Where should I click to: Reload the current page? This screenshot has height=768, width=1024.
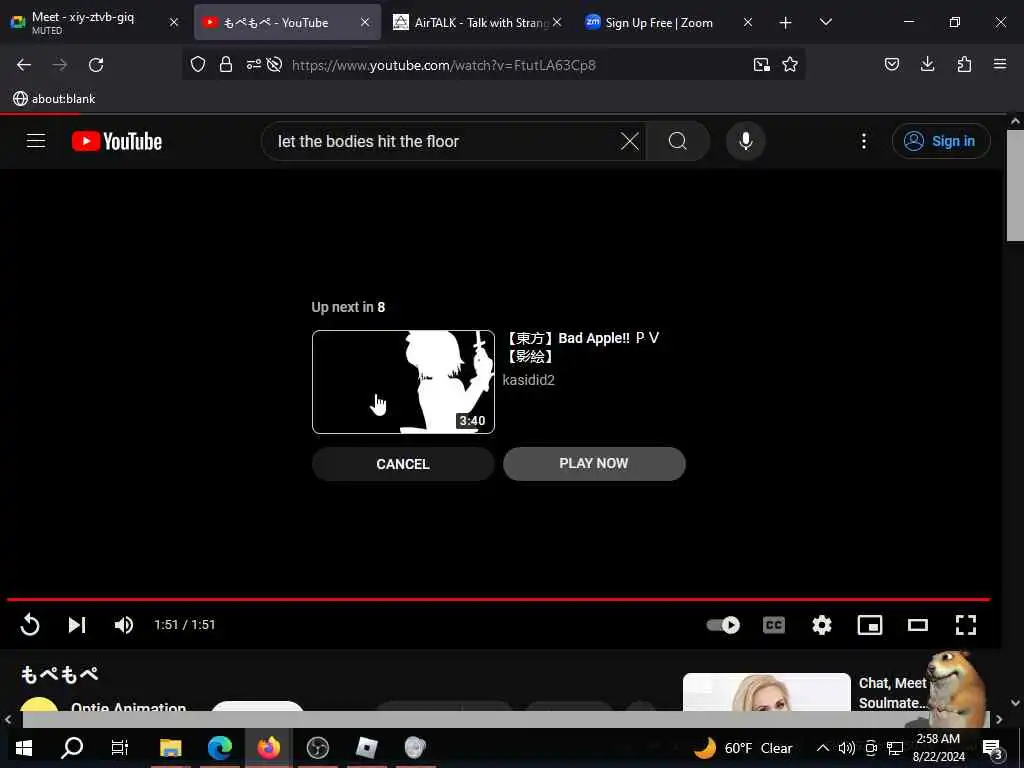point(96,65)
